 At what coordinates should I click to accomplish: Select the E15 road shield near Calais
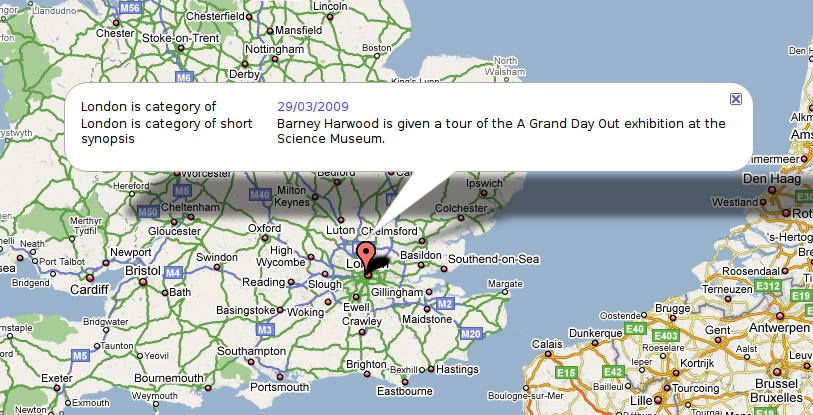pyautogui.click(x=566, y=372)
